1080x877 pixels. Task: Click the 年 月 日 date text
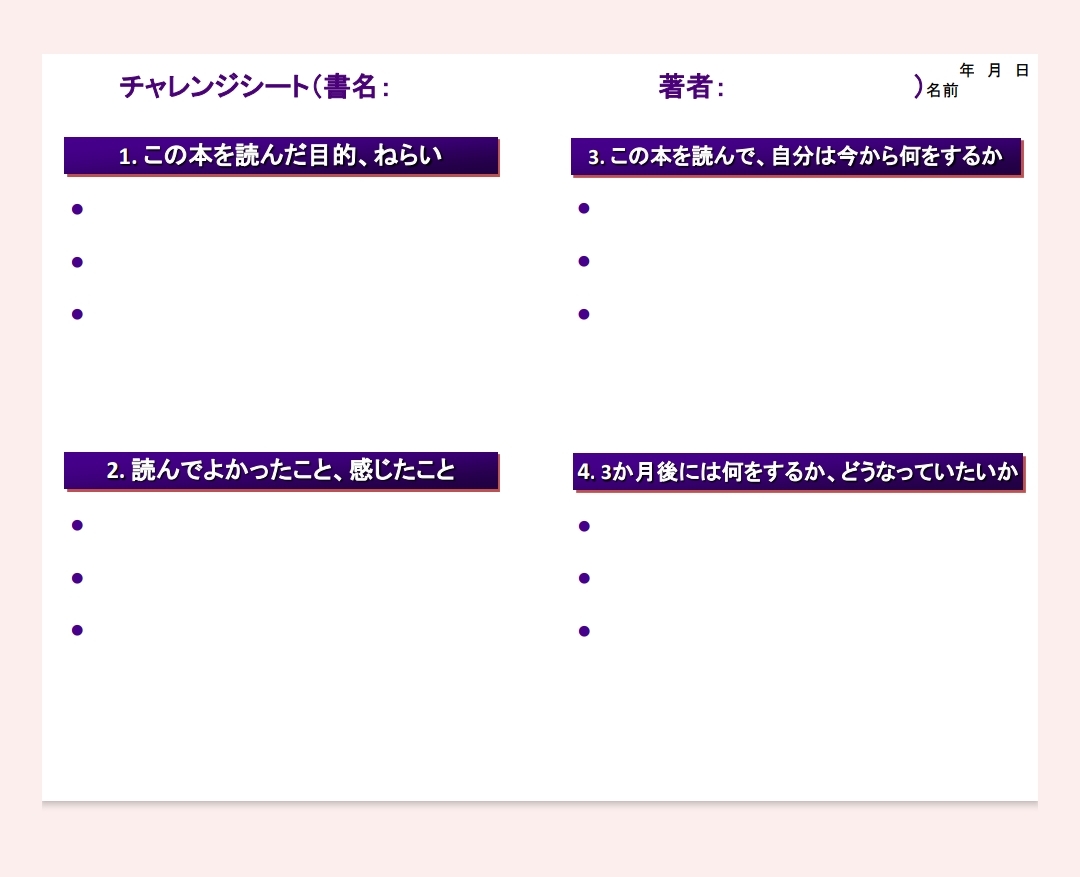point(994,70)
